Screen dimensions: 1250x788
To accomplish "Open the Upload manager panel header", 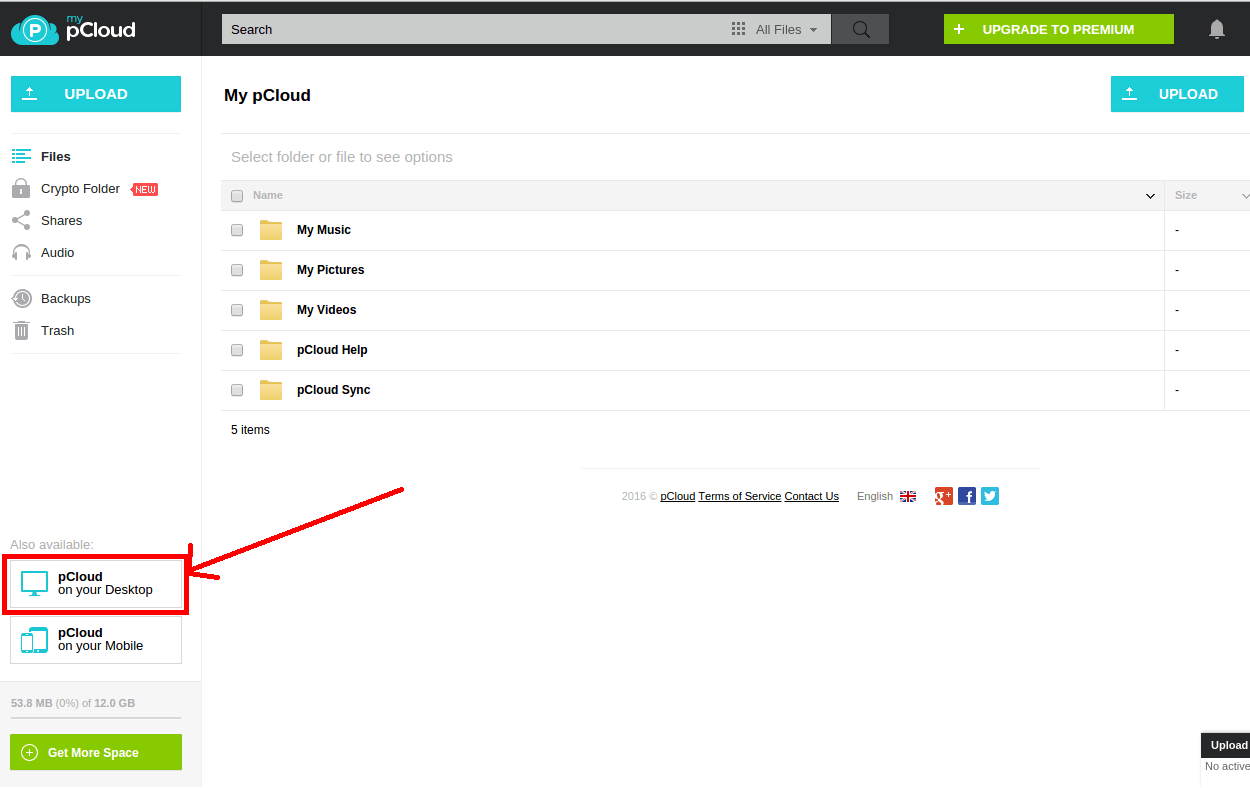I will pyautogui.click(x=1226, y=745).
